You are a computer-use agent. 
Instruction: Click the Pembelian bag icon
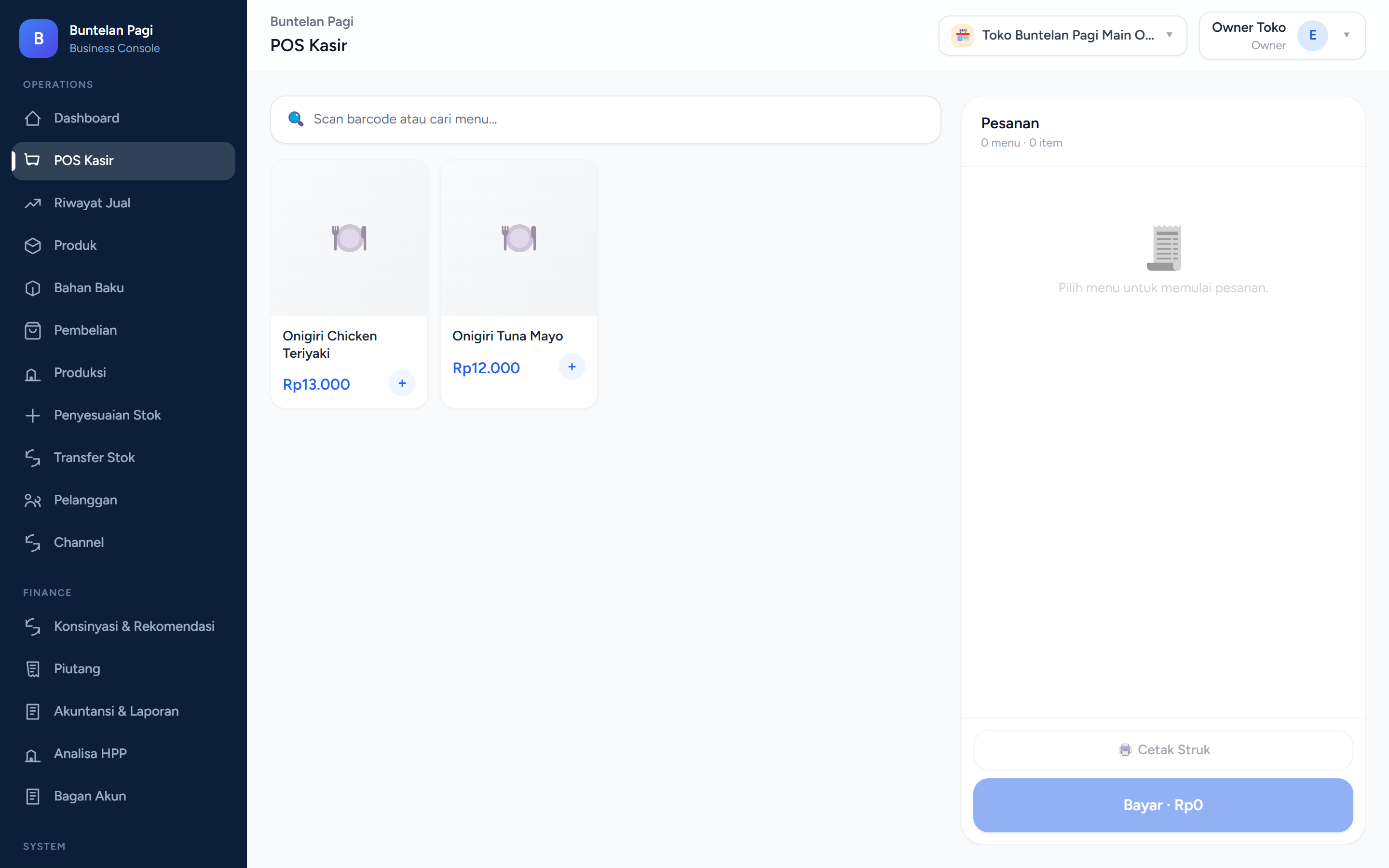click(x=33, y=331)
